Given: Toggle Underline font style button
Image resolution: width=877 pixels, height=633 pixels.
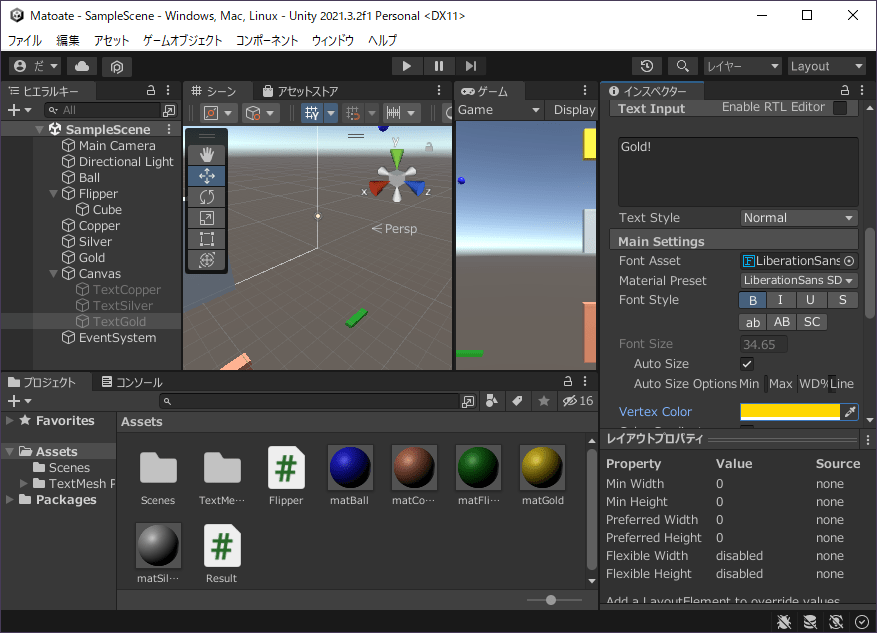Looking at the screenshot, I should point(810,300).
